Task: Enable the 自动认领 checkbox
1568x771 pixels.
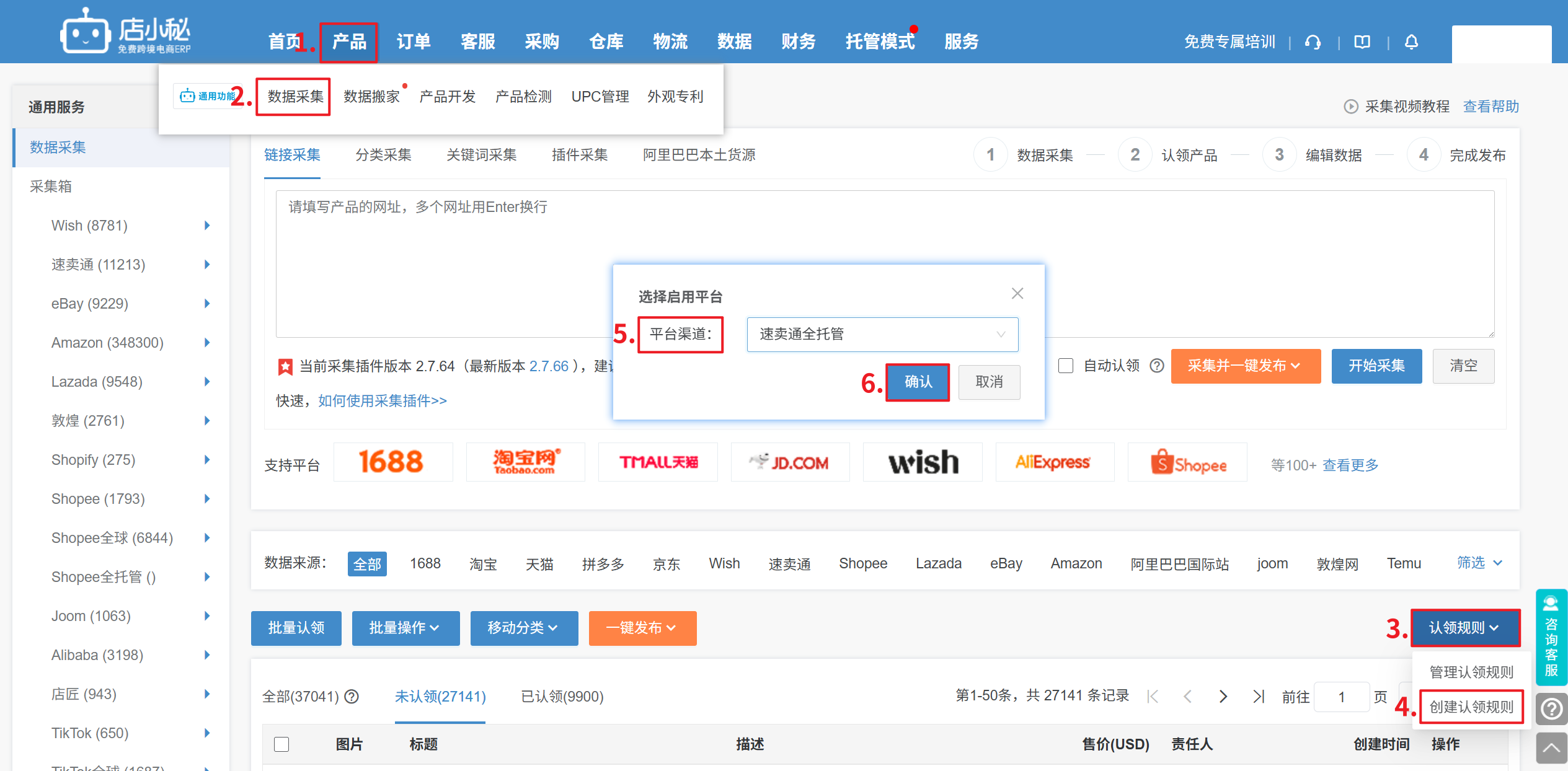Action: [x=1066, y=366]
